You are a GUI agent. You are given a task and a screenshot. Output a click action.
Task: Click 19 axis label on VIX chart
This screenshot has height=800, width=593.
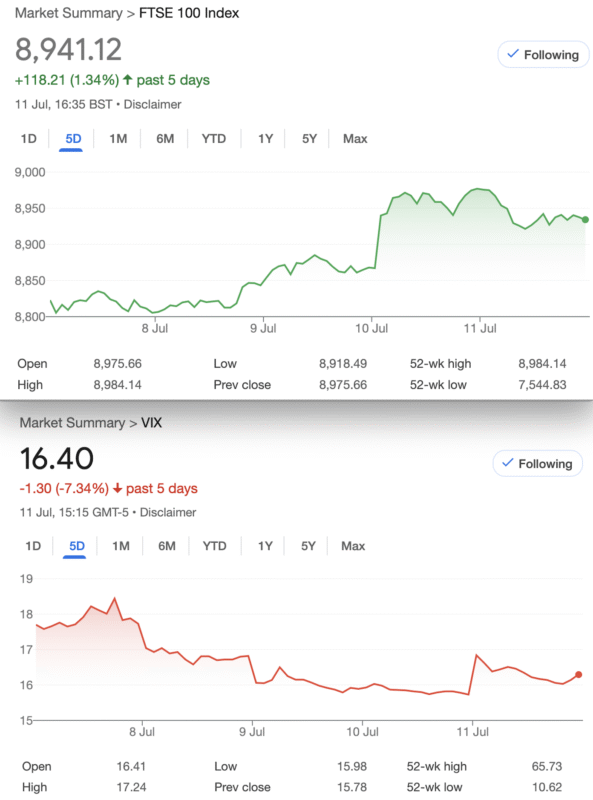pyautogui.click(x=26, y=579)
